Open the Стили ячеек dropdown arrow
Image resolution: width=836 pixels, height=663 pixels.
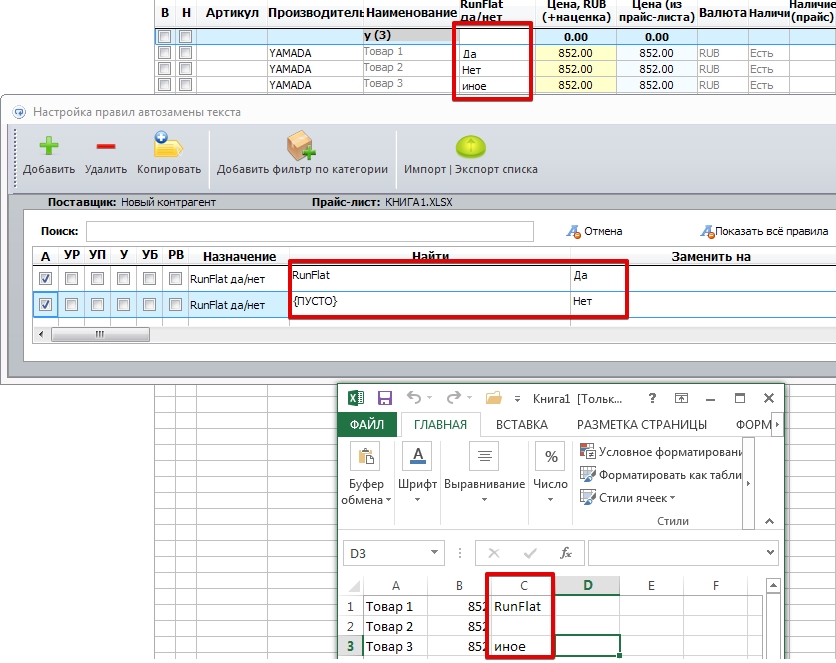pos(672,498)
